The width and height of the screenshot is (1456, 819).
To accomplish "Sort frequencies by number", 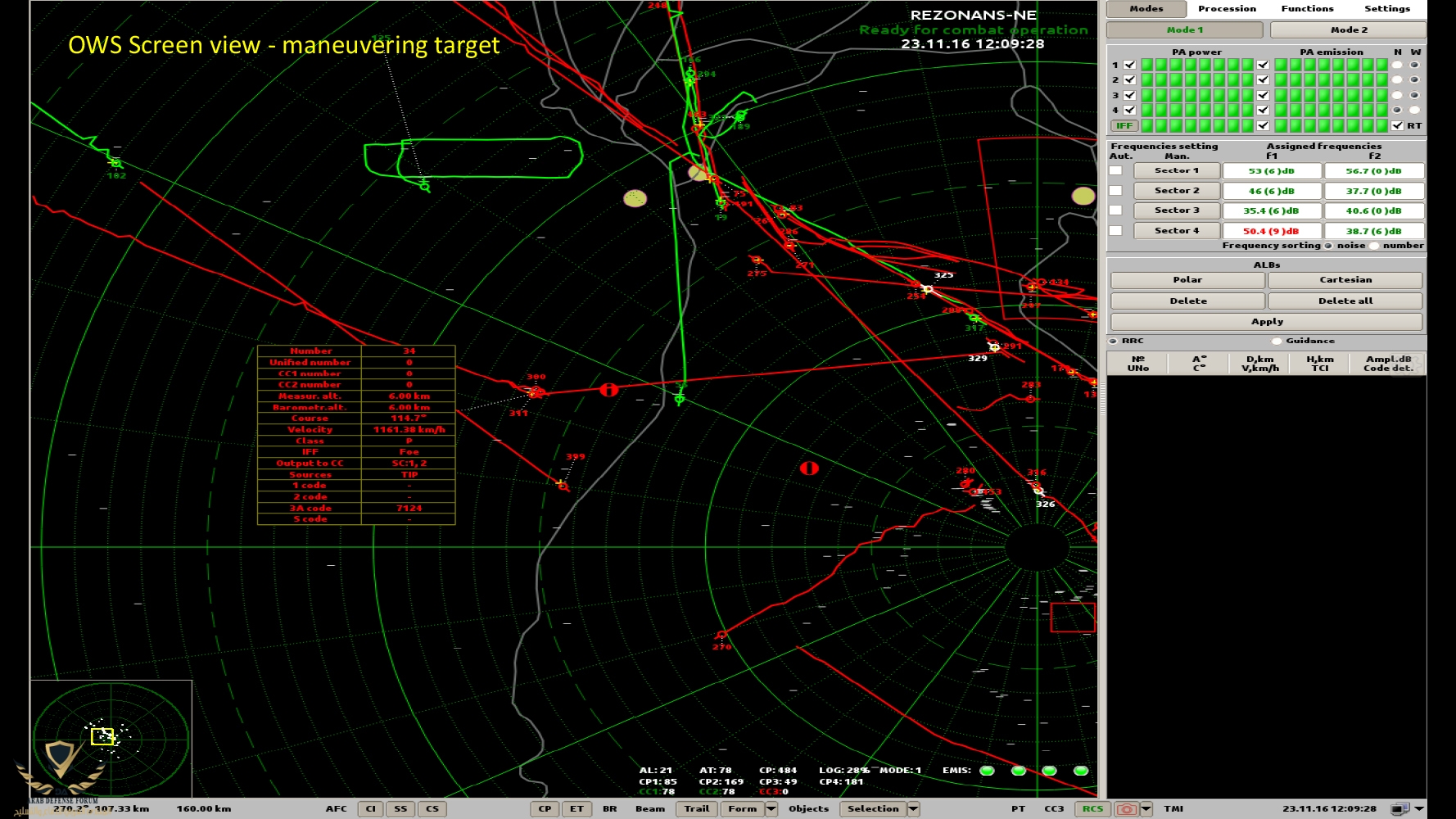I will click(x=1374, y=246).
